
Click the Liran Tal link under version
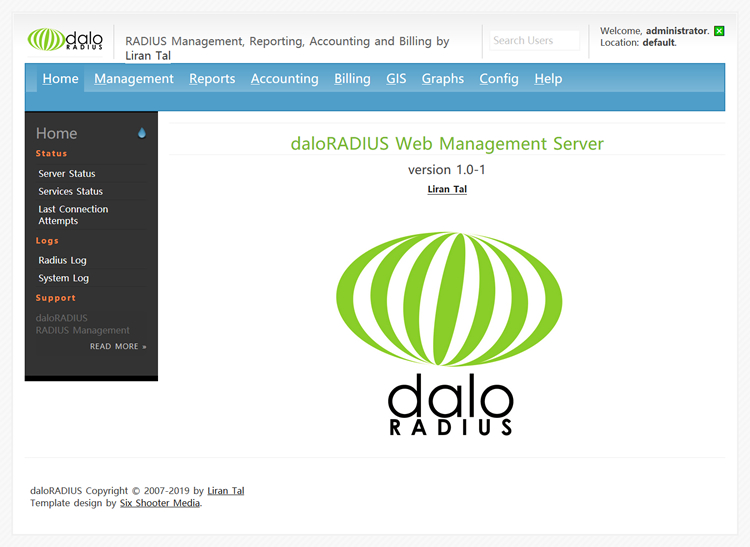pos(447,189)
